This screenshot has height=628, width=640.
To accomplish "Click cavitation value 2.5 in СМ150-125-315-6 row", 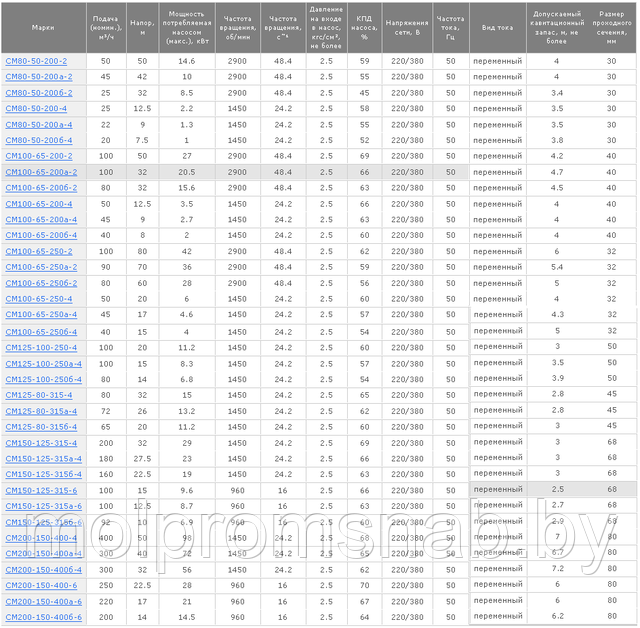I will (x=558, y=489).
